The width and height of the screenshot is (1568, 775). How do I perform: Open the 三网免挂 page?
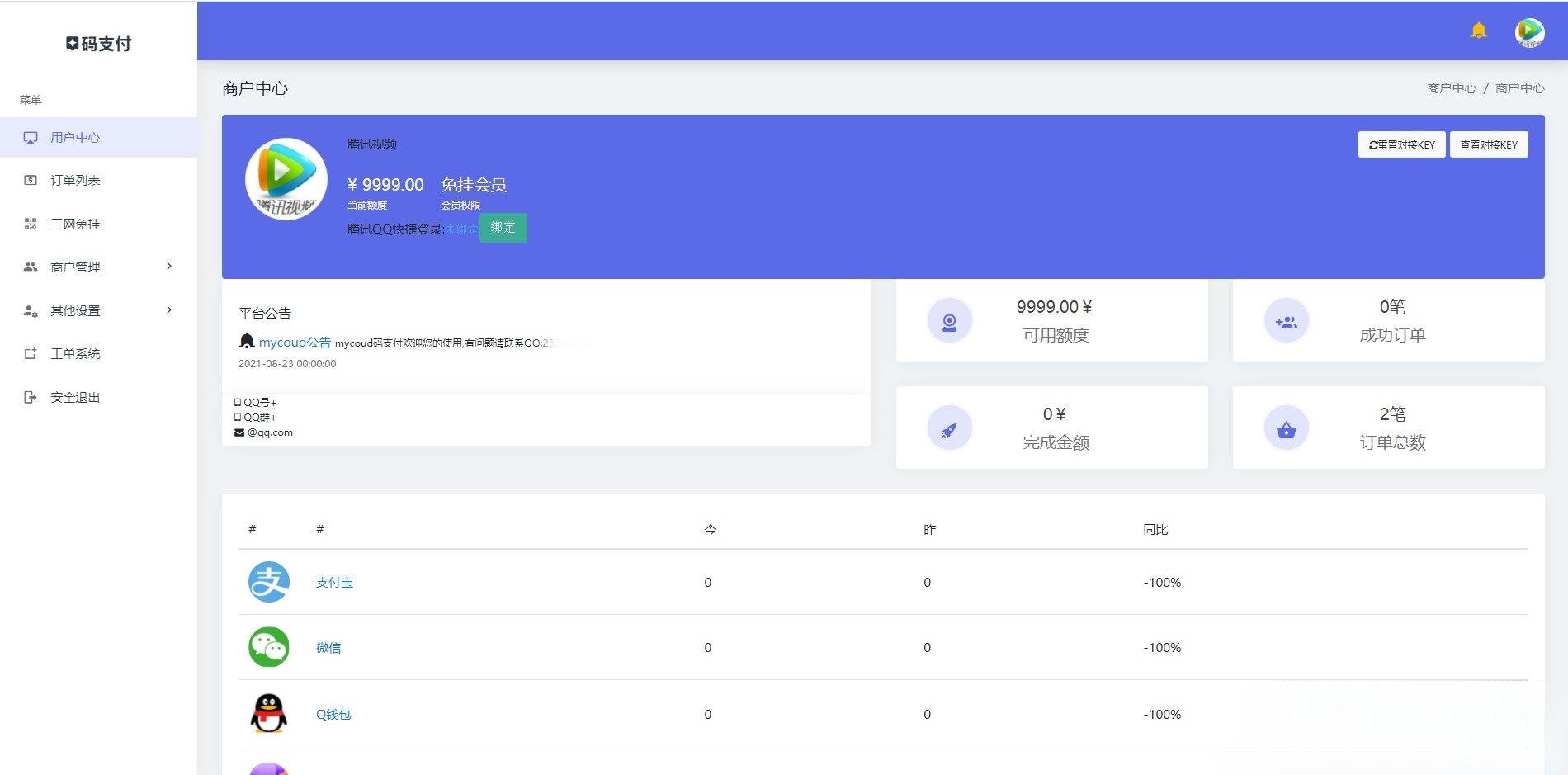[74, 224]
